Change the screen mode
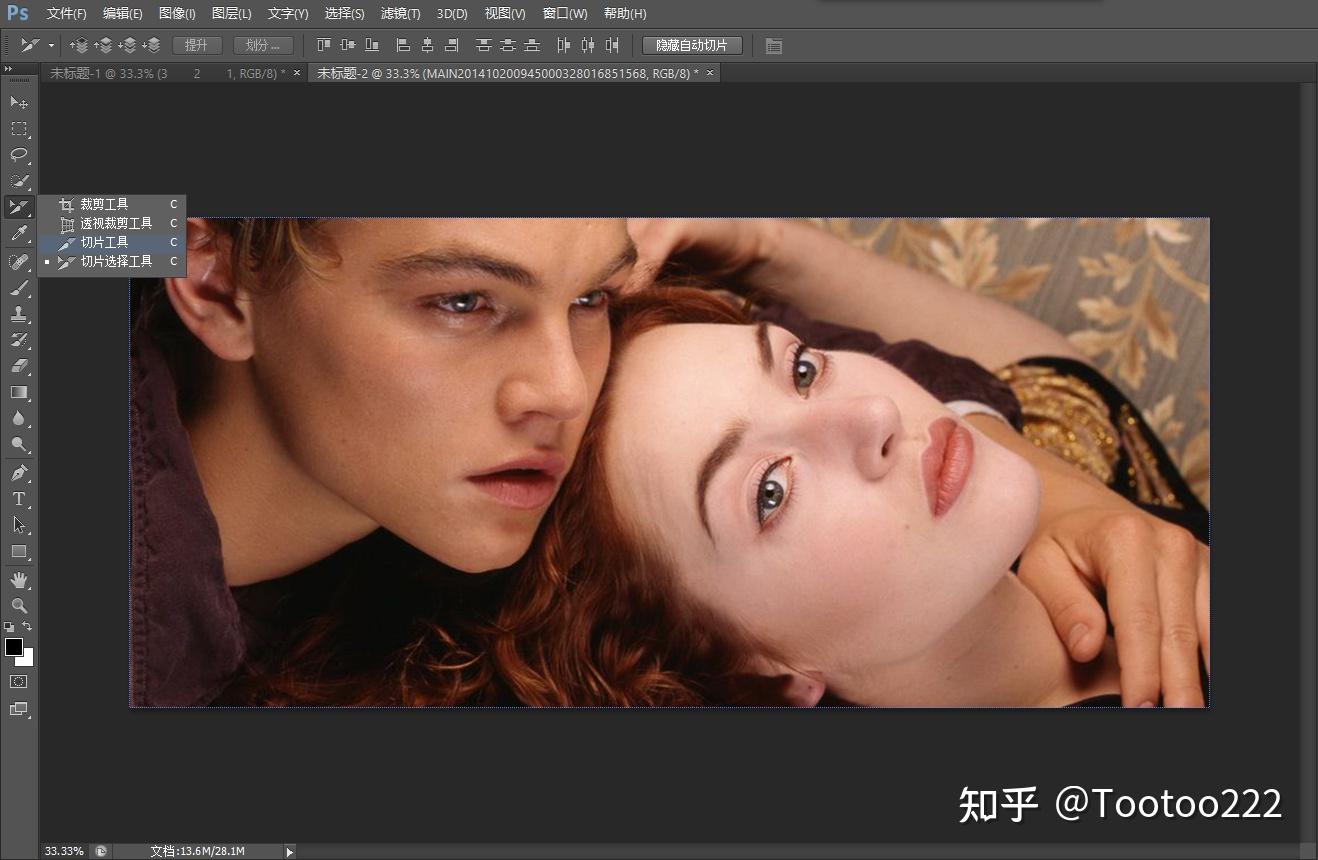This screenshot has width=1318, height=860. 19,709
